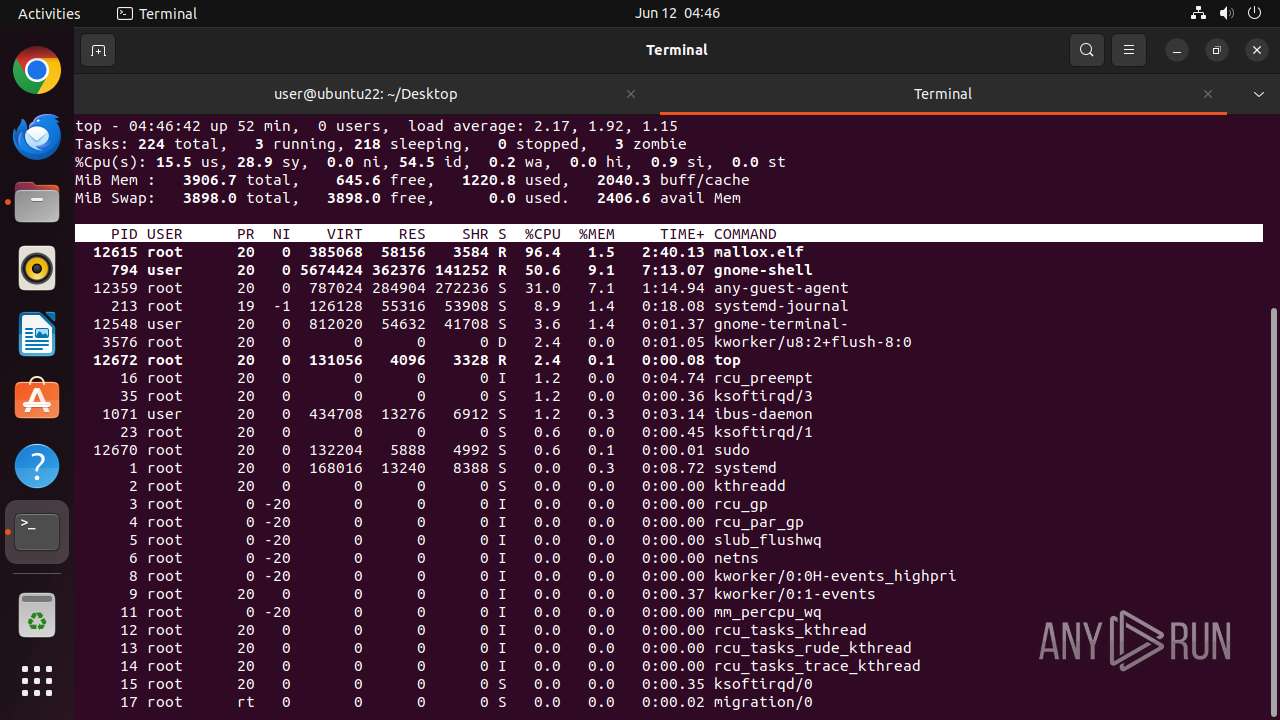Click the Terminal icon in the dock
This screenshot has height=720, width=1280.
37,532
